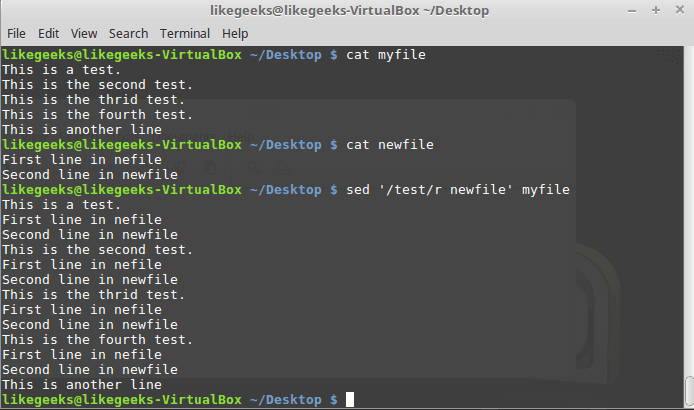Screen dimensions: 694x410
Task: Click 'This is another line' ending the sed output
Action: coord(82,385)
